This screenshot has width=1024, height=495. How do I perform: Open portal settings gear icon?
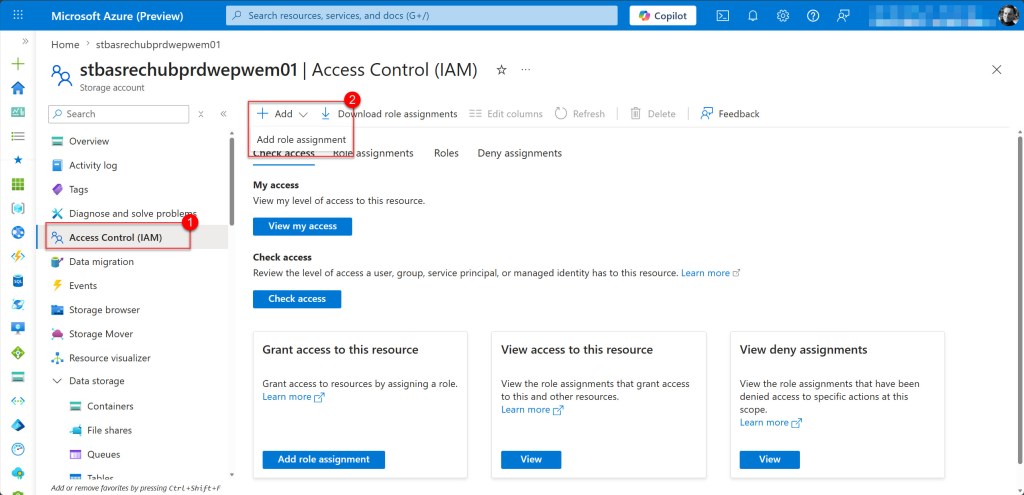tap(783, 16)
